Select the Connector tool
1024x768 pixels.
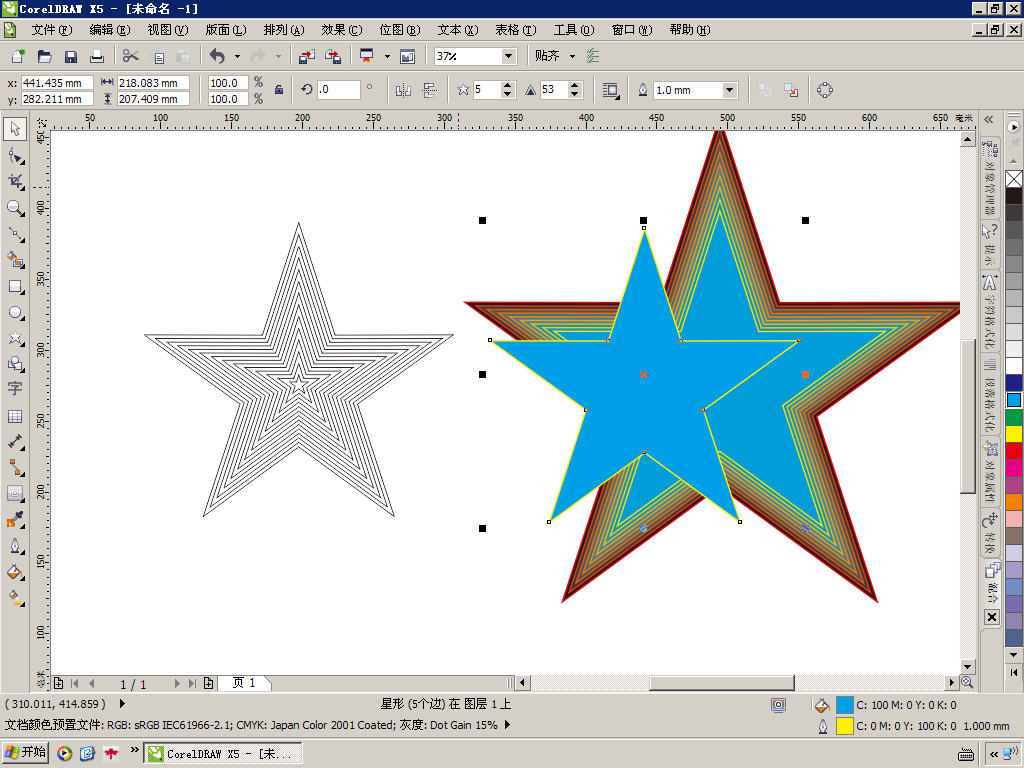point(16,468)
